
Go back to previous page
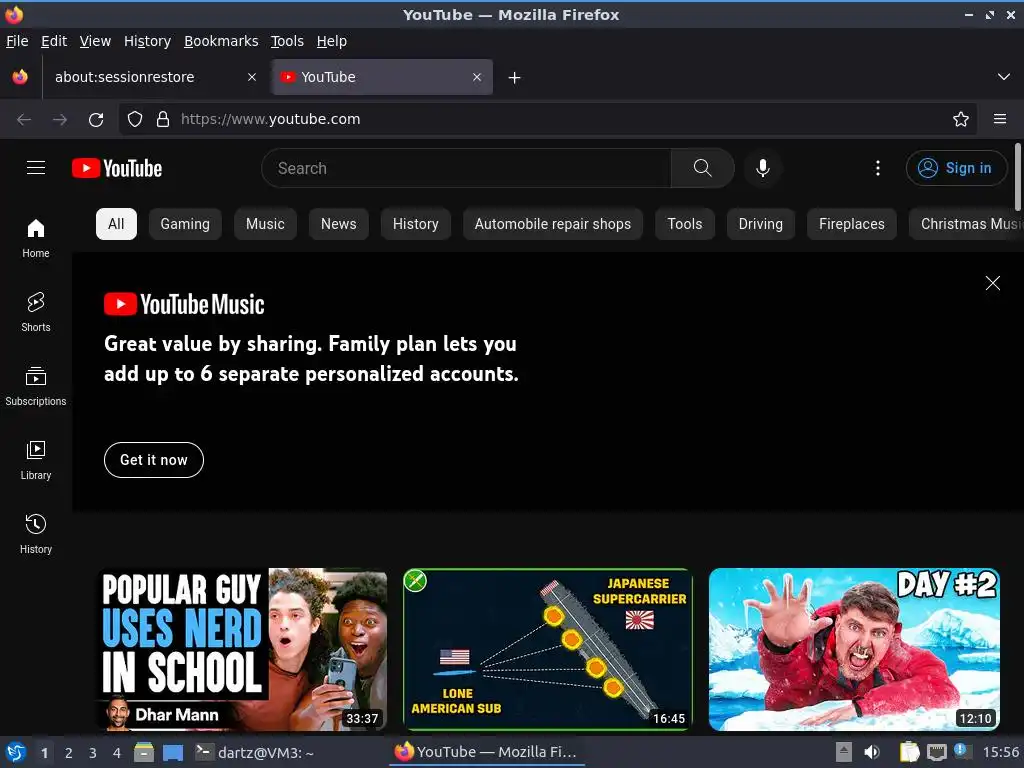(24, 120)
